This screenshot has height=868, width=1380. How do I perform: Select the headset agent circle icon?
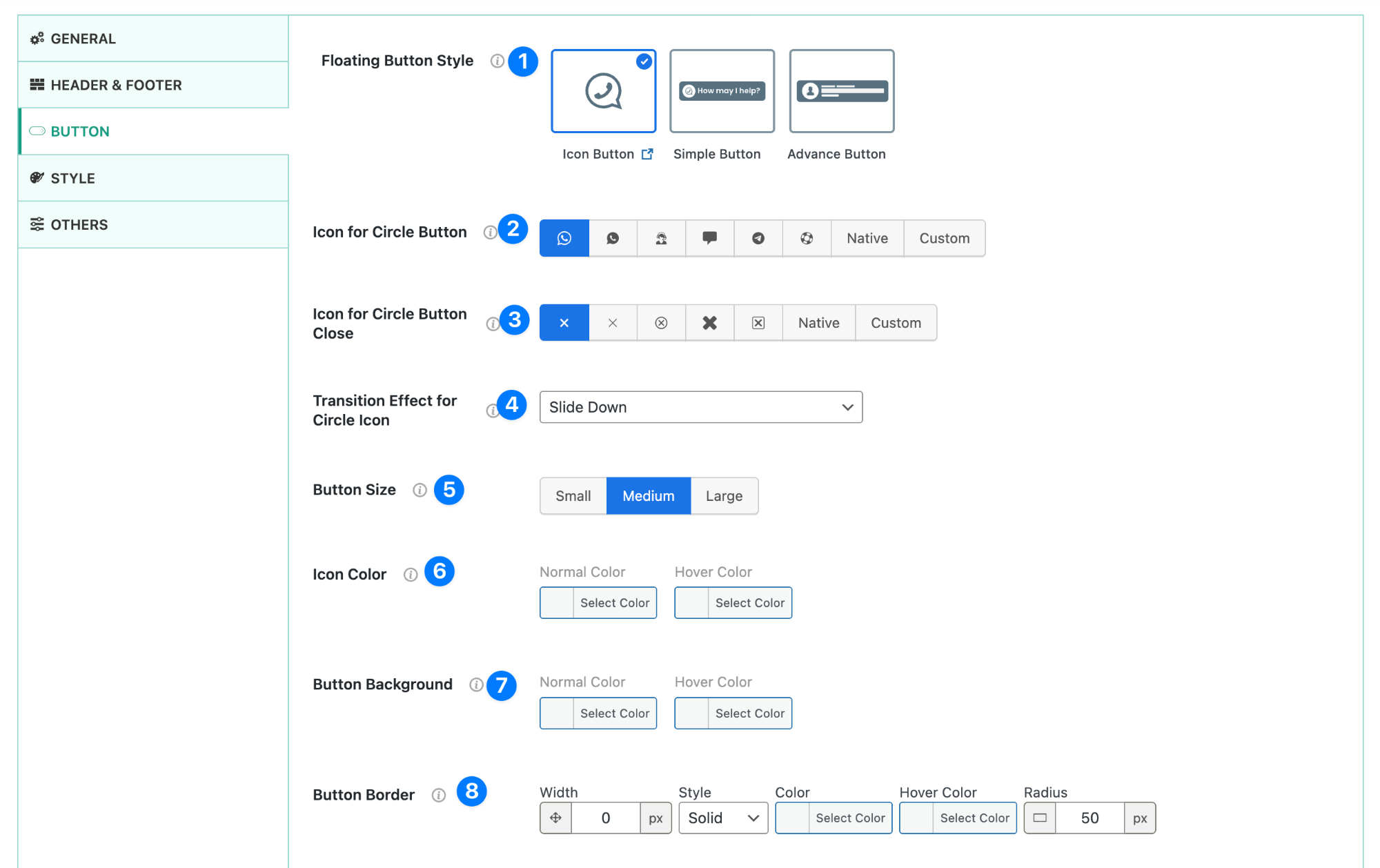[x=661, y=238]
